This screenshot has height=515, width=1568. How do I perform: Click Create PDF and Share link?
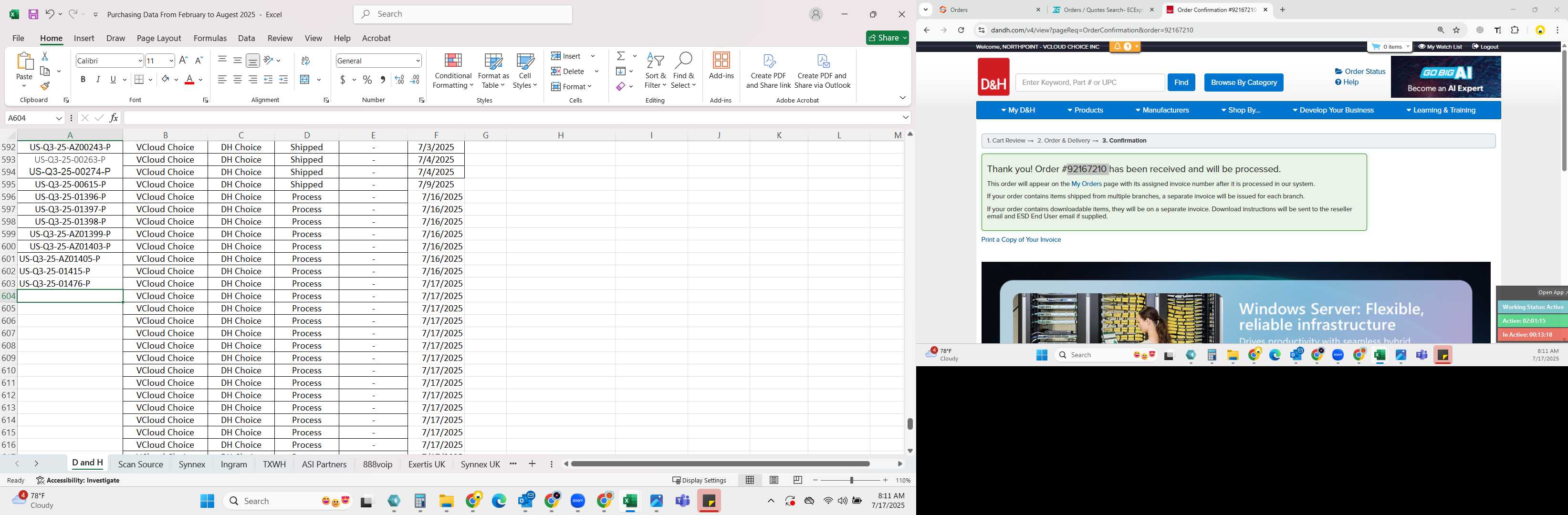(x=768, y=71)
